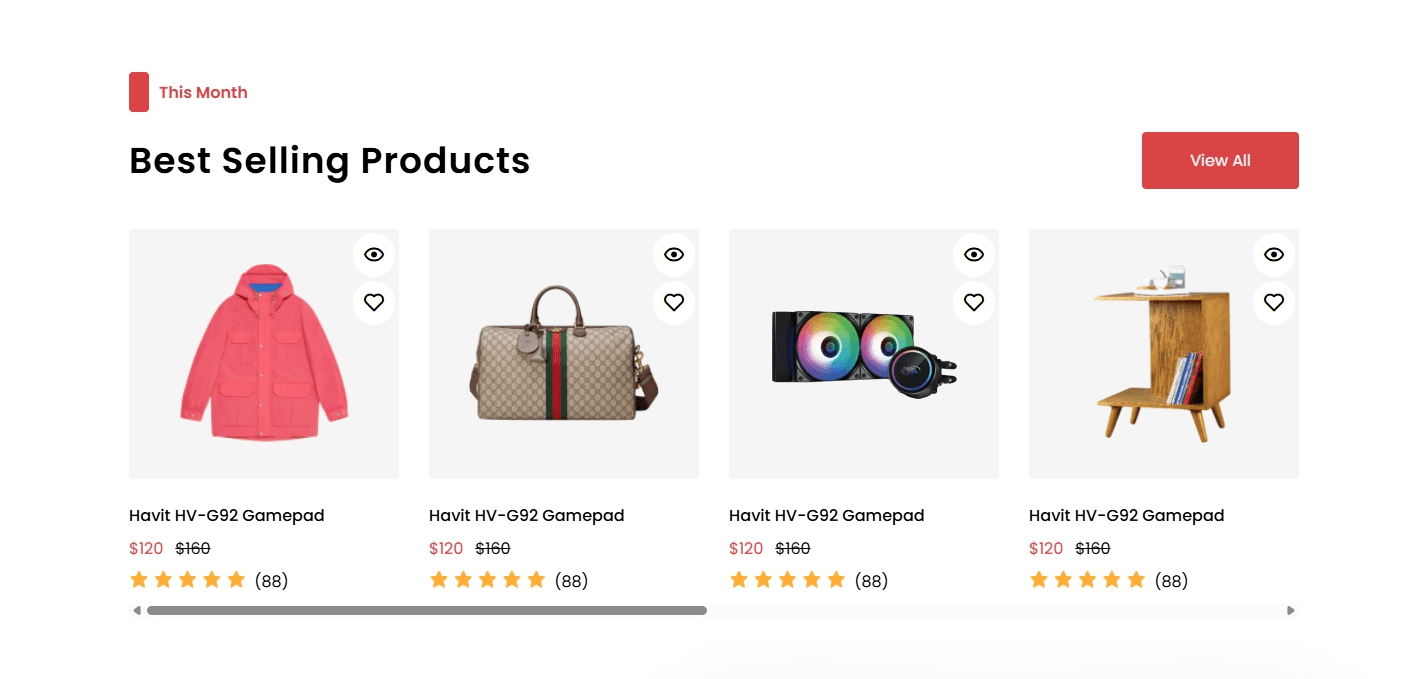Click the heart icon on the duffle bag card
The height and width of the screenshot is (679, 1426).
click(x=674, y=302)
